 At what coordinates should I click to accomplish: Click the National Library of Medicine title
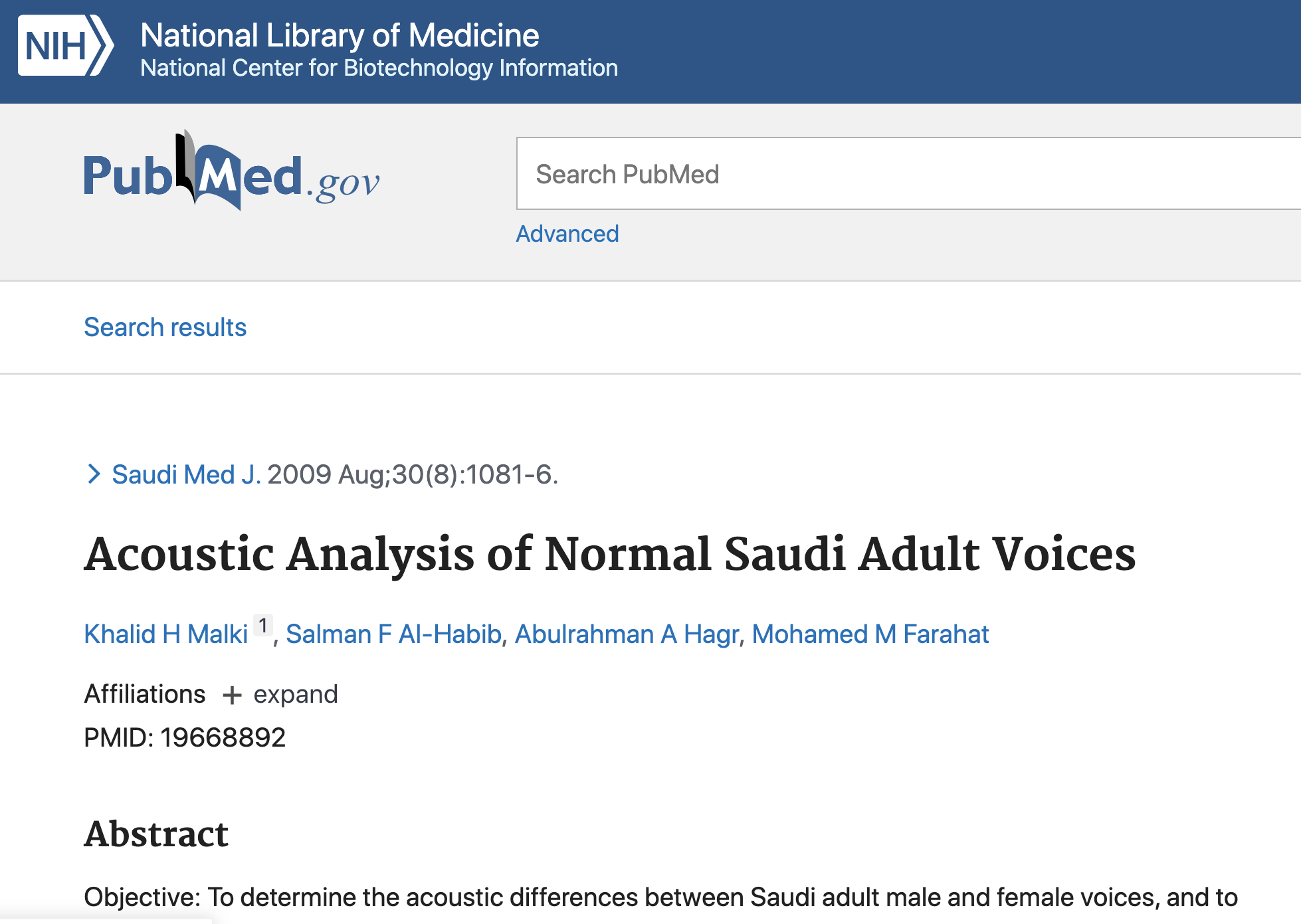click(340, 35)
